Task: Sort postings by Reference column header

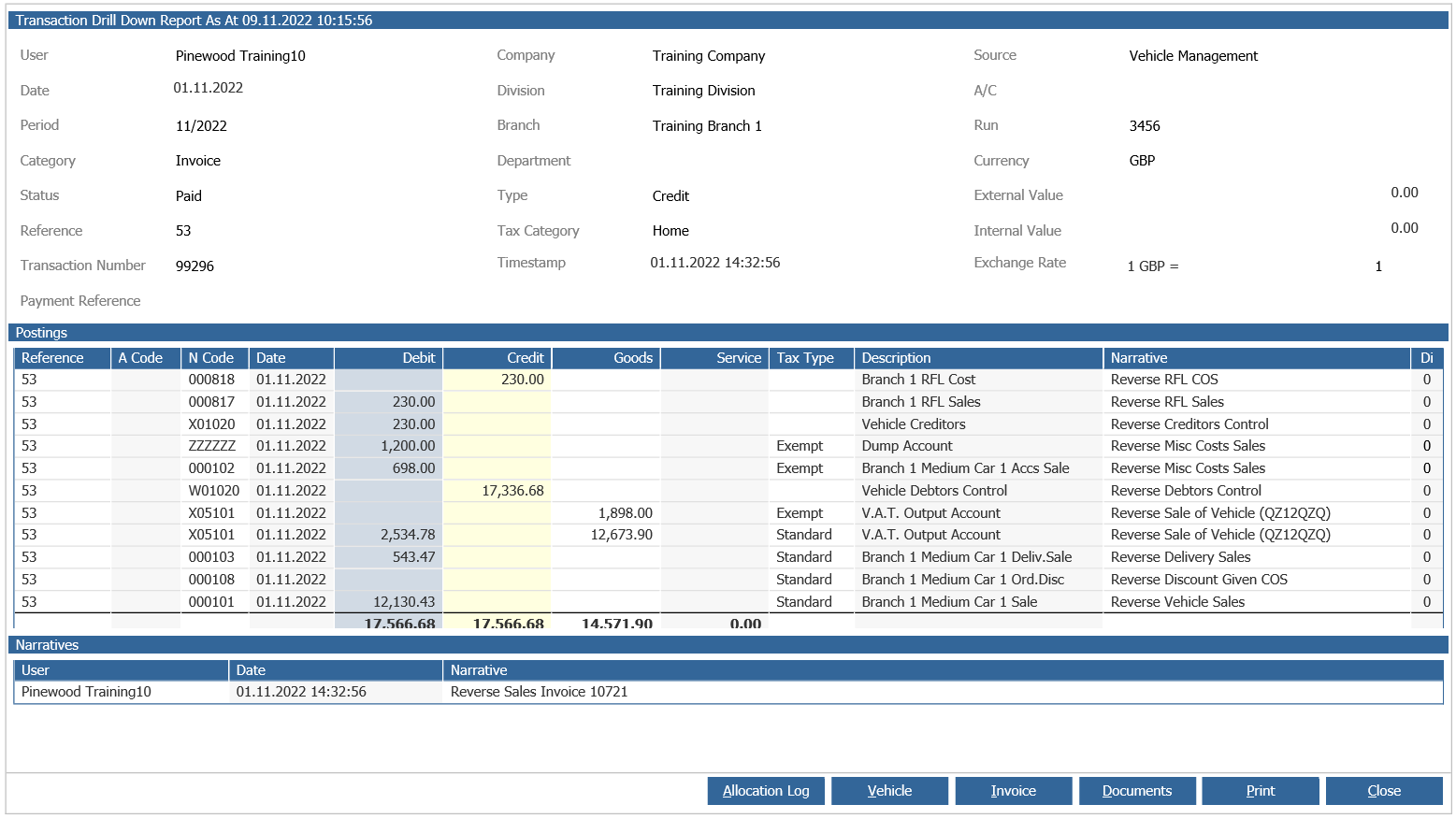Action: (62, 358)
